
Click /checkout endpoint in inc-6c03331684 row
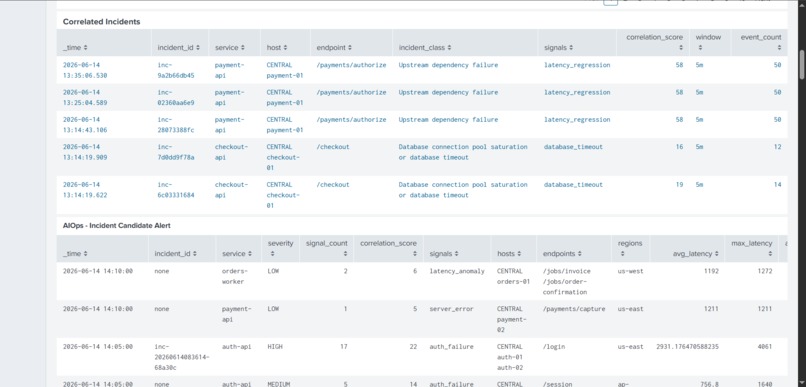[x=333, y=185]
